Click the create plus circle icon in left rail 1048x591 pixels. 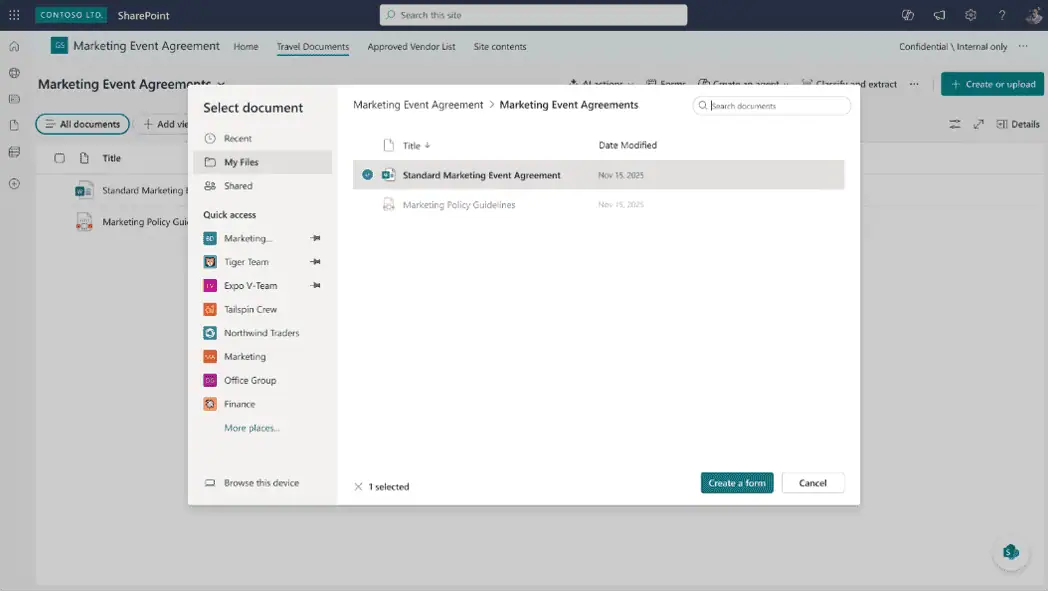click(14, 183)
